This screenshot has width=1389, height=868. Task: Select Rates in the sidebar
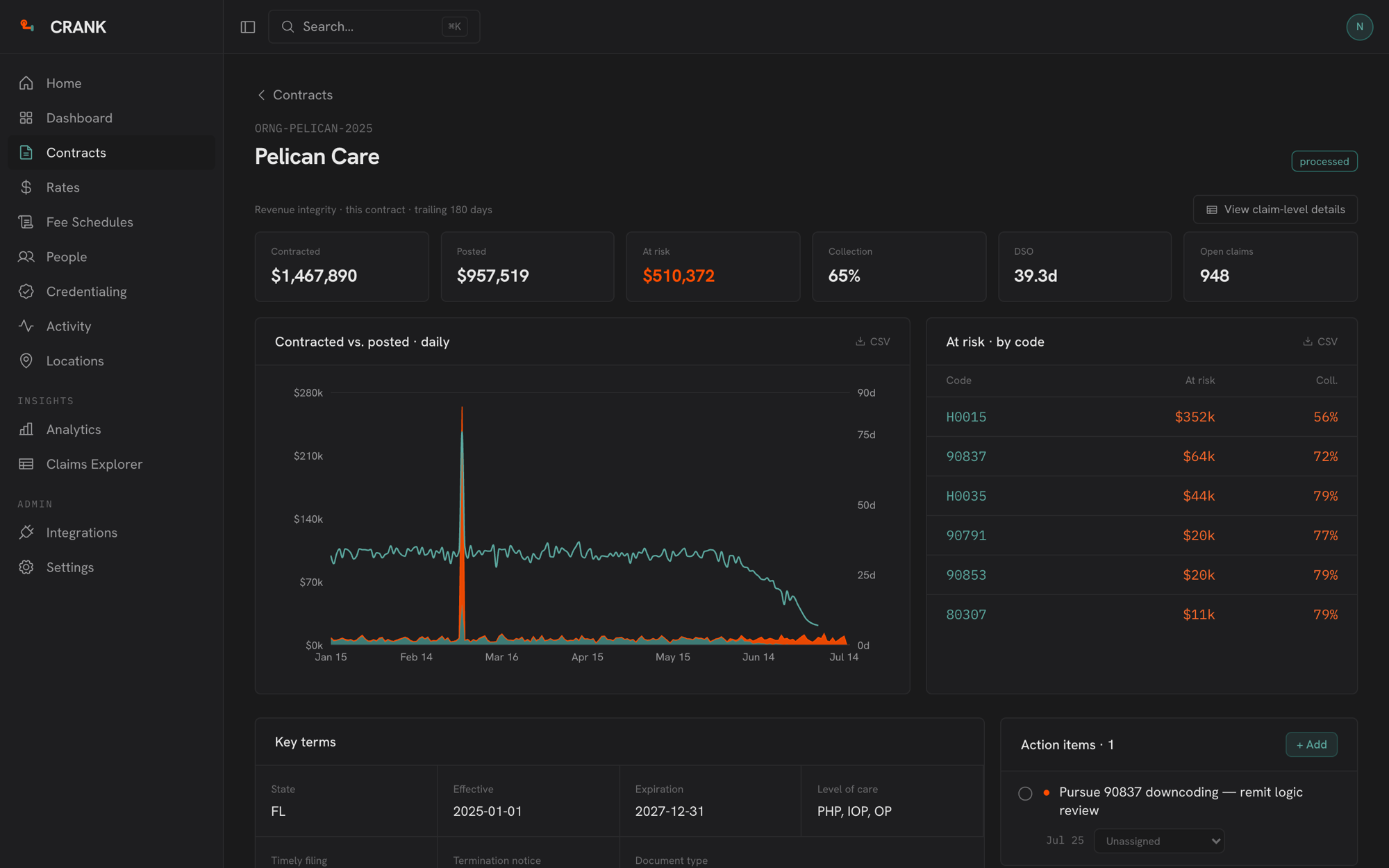click(111, 187)
